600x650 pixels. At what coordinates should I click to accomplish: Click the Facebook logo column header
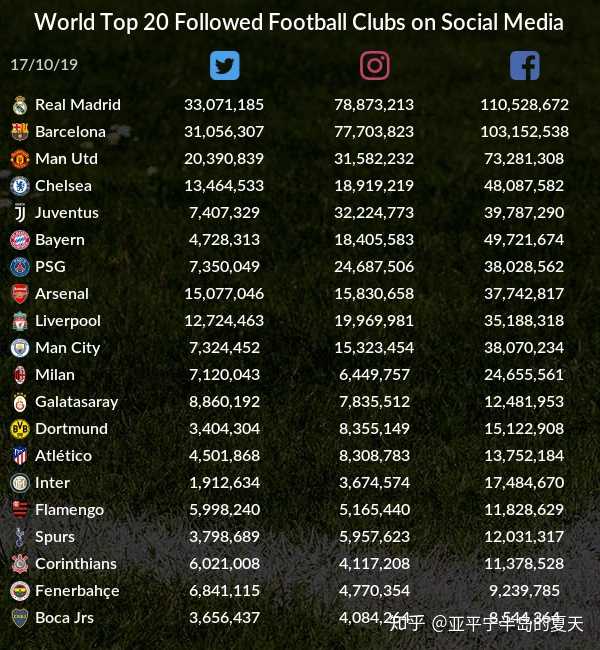(525, 66)
